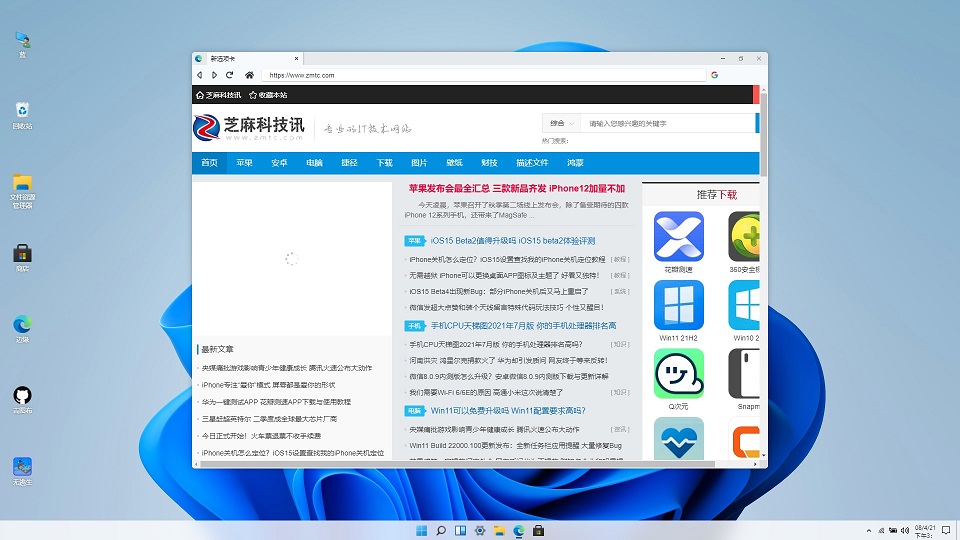
Task: Open the 我们需要Wi-Fi 6/6E的原因 article
Action: pyautogui.click(x=486, y=392)
